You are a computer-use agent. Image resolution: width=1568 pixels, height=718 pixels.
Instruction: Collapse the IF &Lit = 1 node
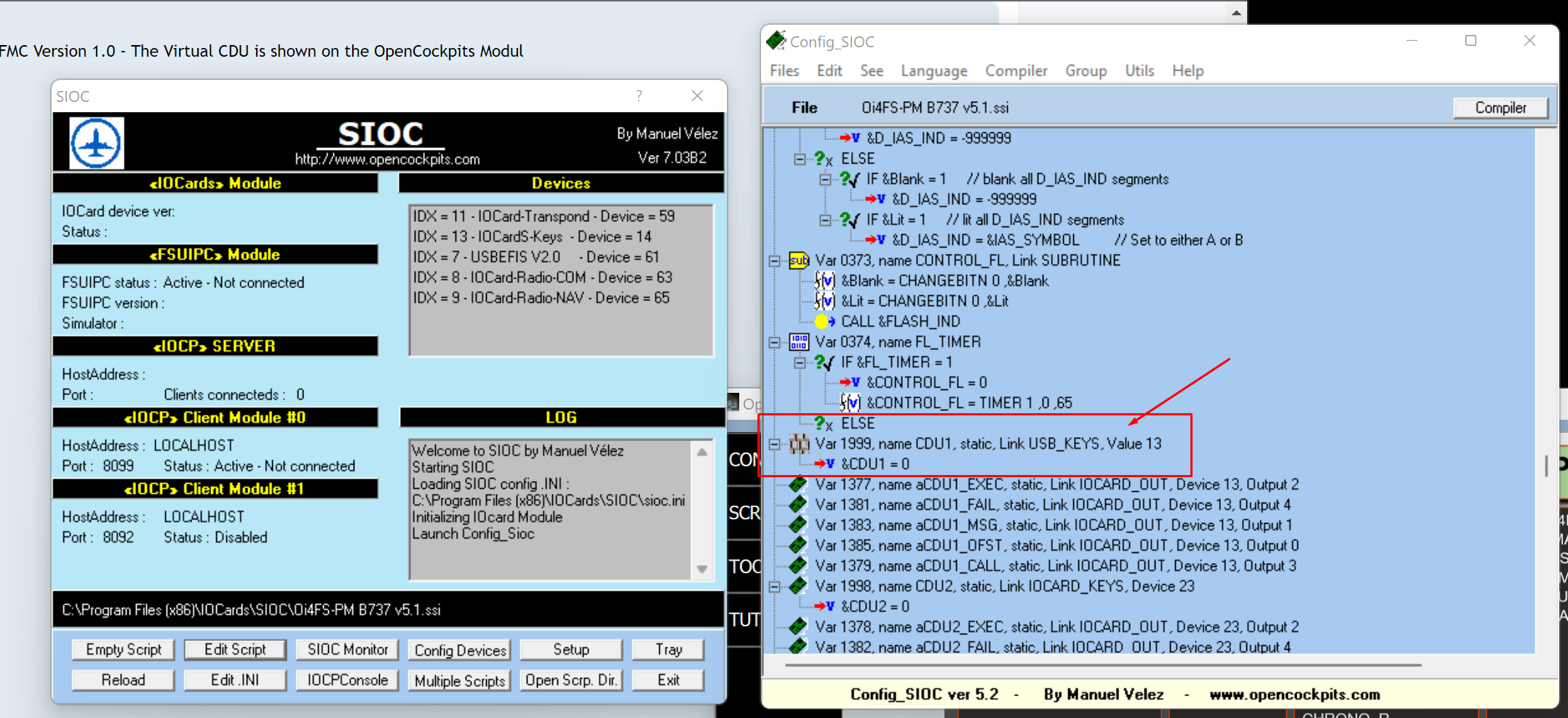point(825,220)
